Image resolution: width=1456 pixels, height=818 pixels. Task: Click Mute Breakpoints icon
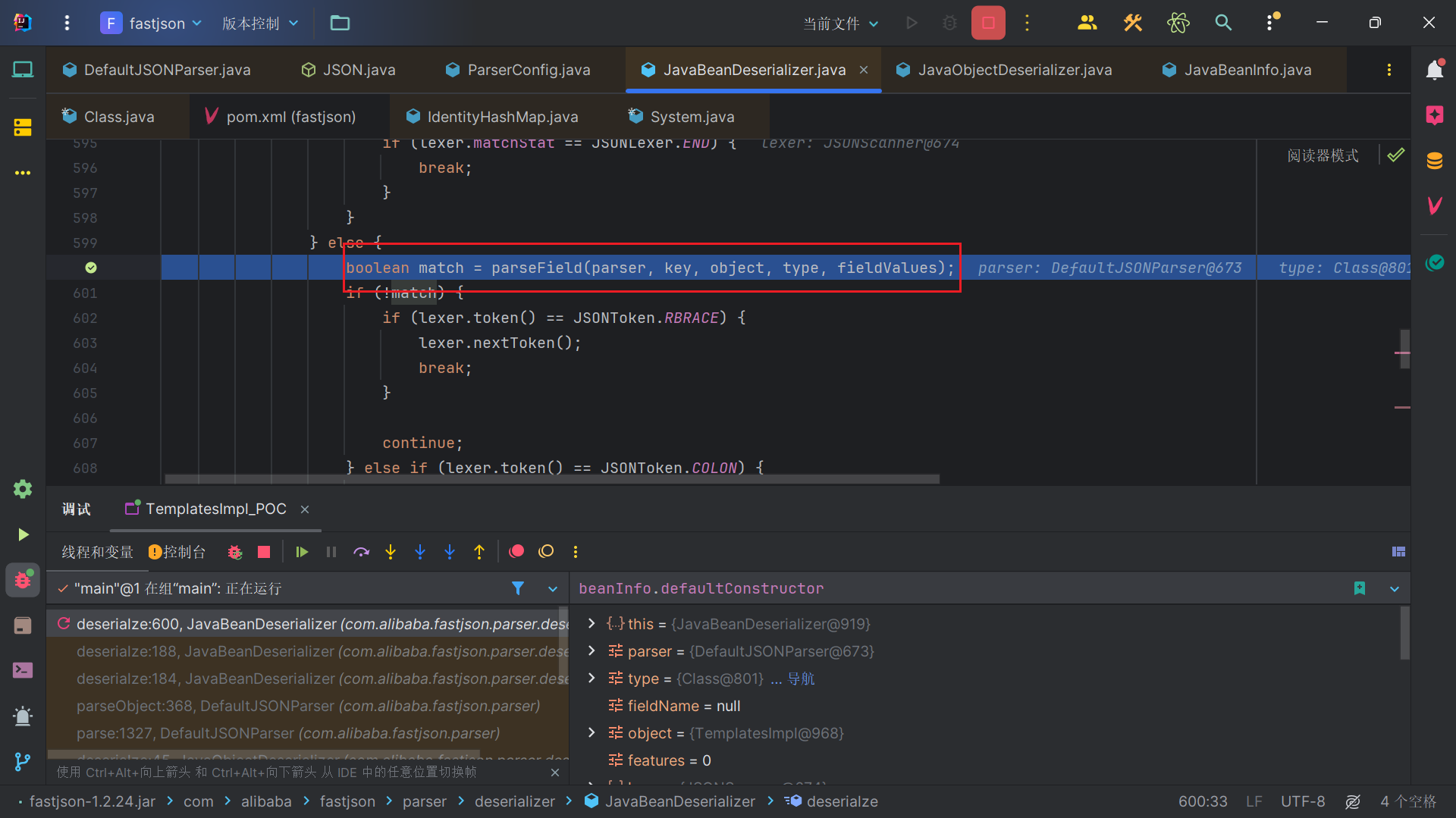[546, 552]
